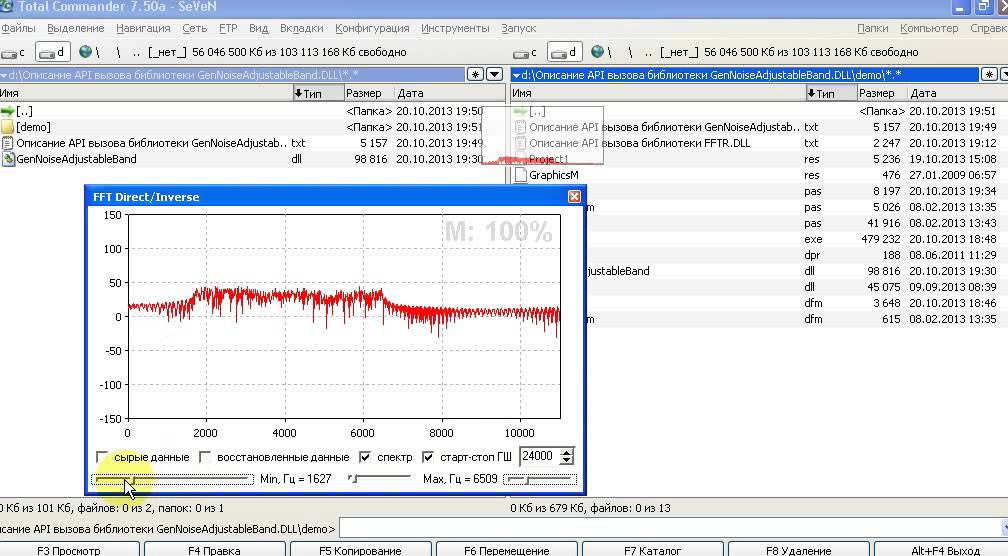This screenshot has height=556, width=1008.
Task: Open the Выделение menu
Action: [75, 28]
